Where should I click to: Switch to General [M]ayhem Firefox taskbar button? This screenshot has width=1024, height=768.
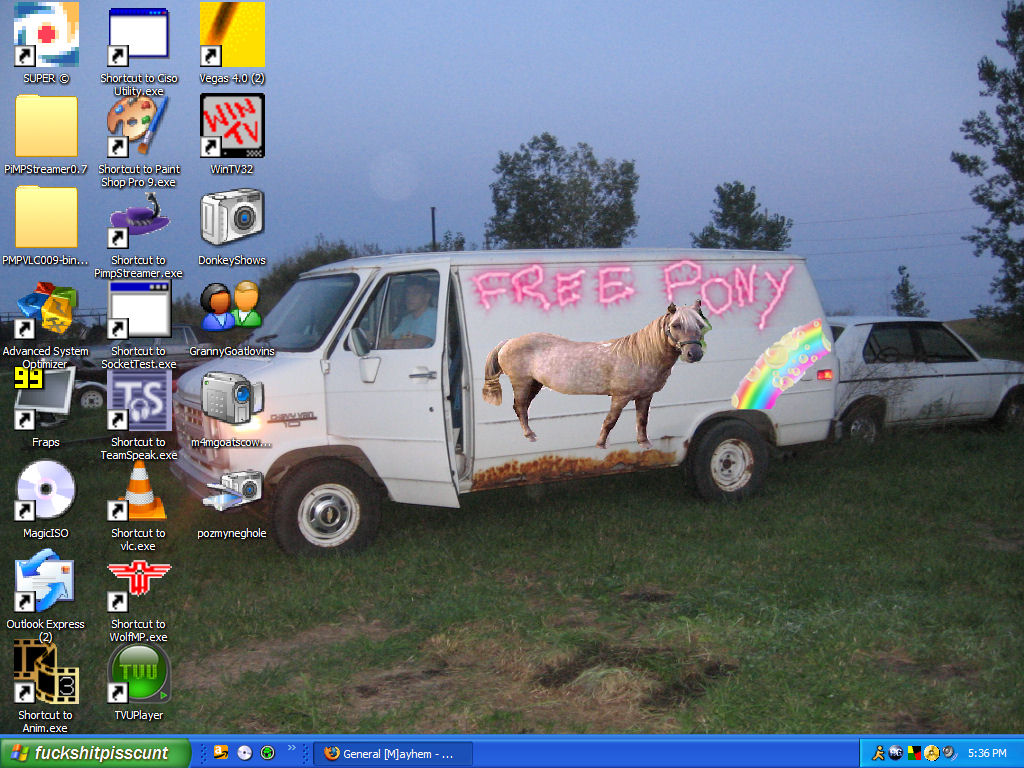[x=393, y=754]
